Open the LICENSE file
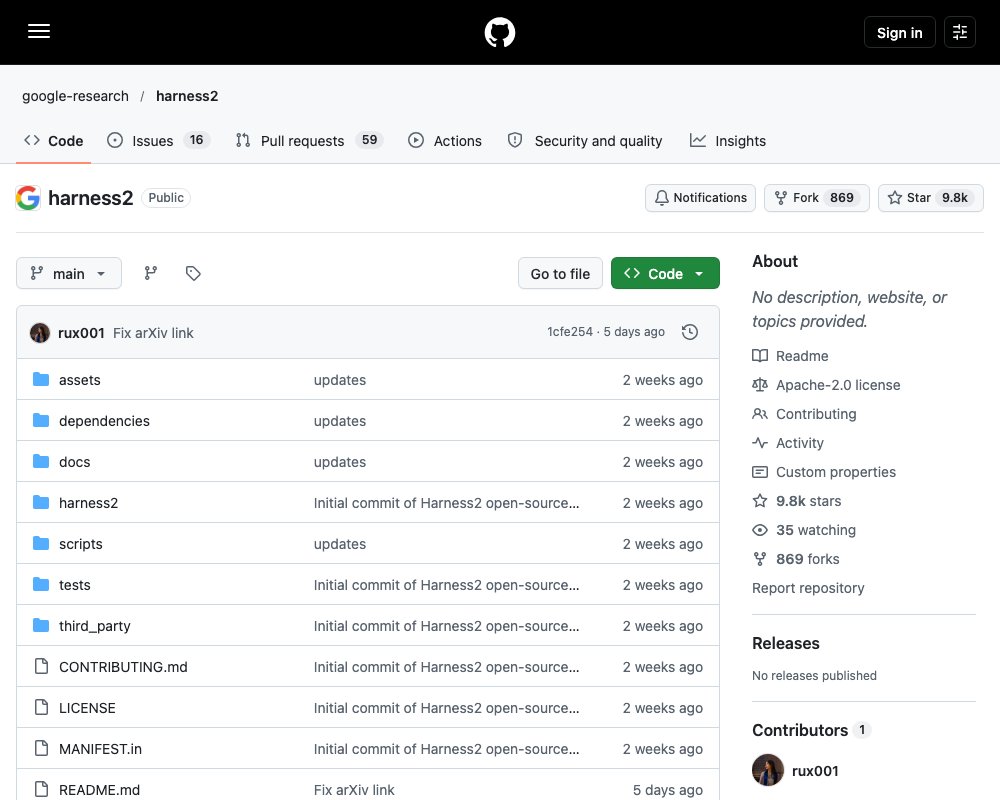The height and width of the screenshot is (800, 1000). (x=87, y=708)
